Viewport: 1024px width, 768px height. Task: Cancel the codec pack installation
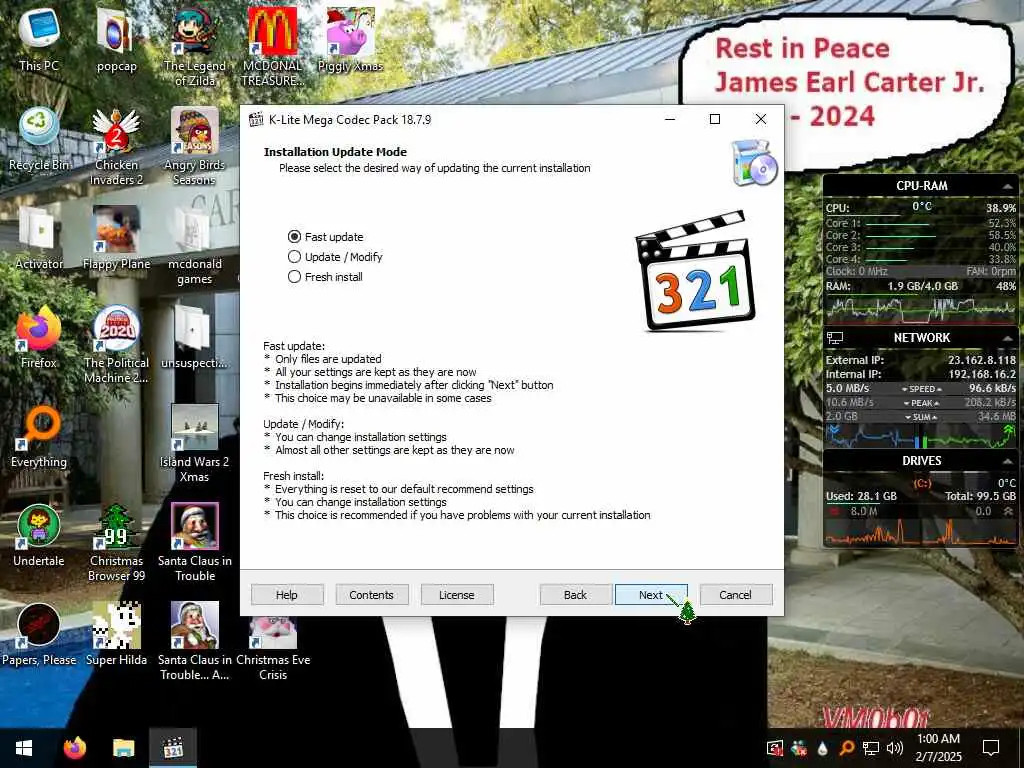click(735, 595)
